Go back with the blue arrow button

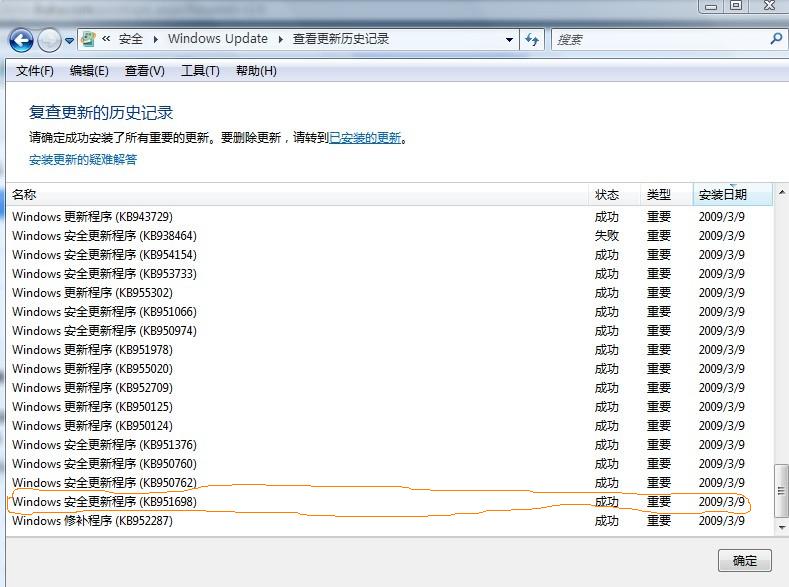tap(21, 40)
